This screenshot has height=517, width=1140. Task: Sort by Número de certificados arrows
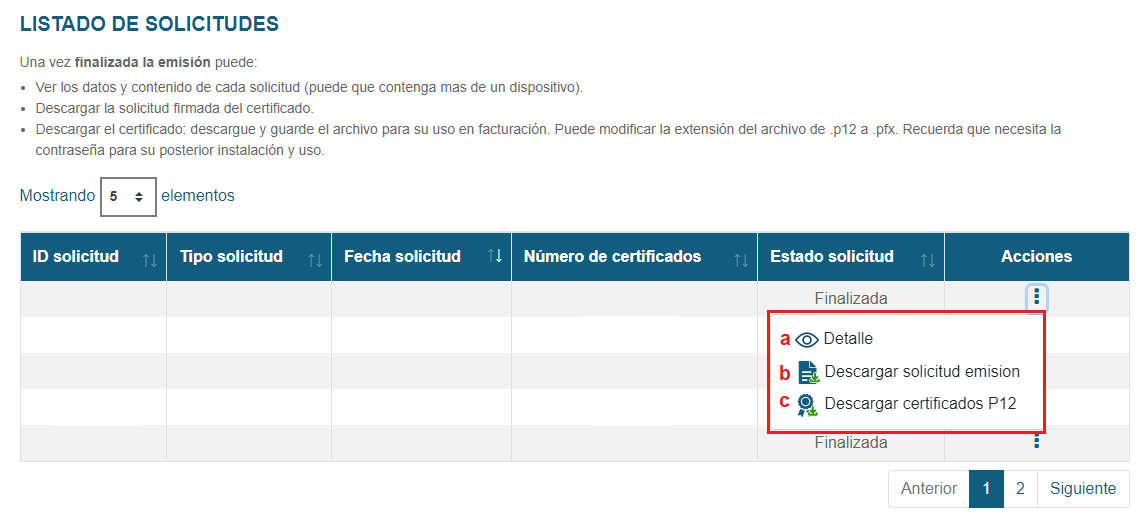(741, 260)
